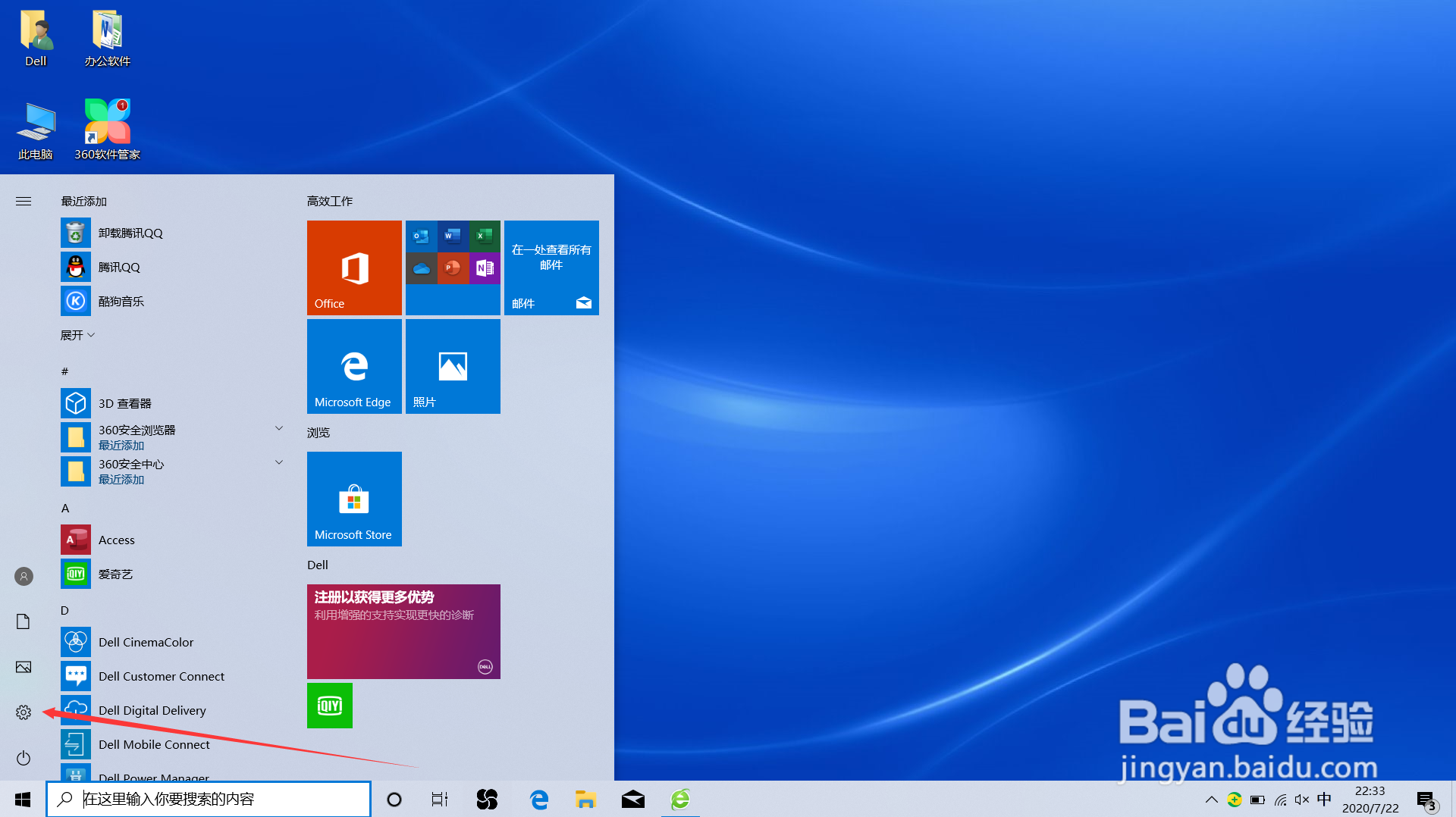
Task: Click the Outlook icon in the Office apps tile
Action: pos(421,236)
